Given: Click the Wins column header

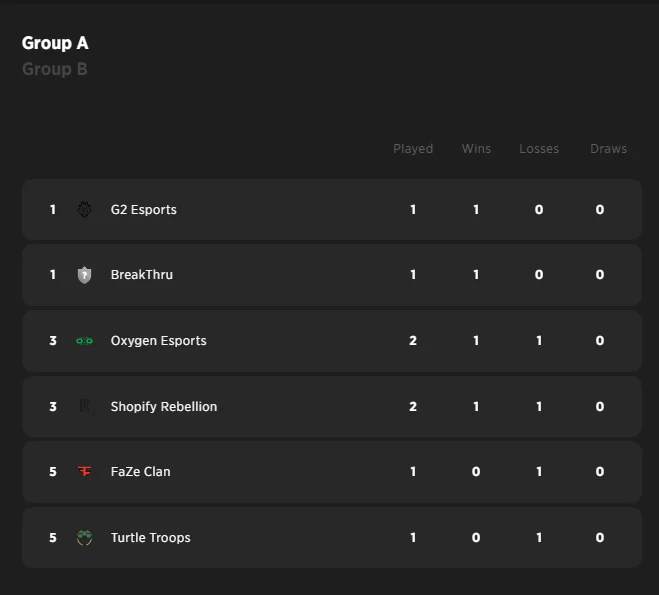Looking at the screenshot, I should pos(476,149).
